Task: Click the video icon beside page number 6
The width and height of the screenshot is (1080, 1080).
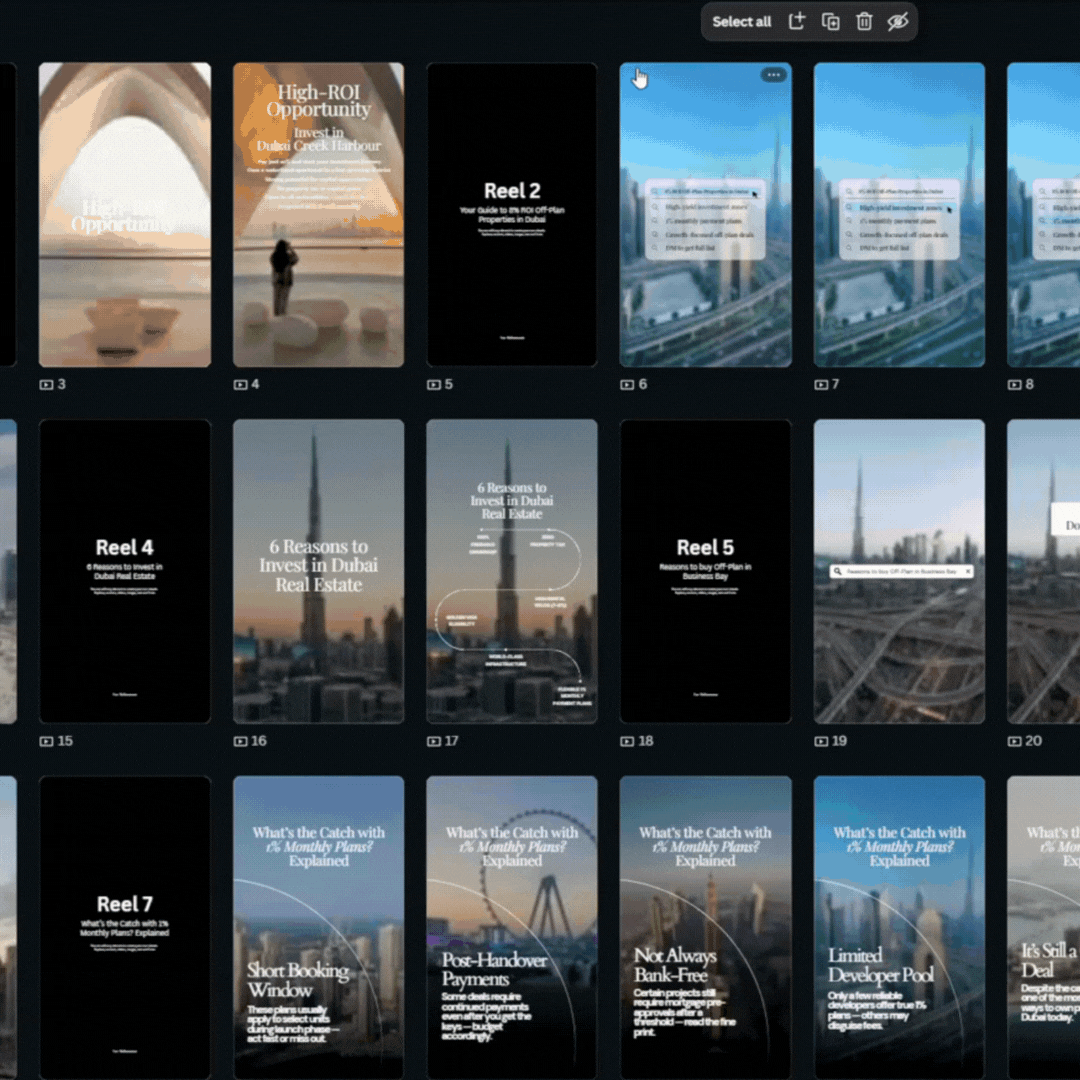Action: click(x=627, y=384)
